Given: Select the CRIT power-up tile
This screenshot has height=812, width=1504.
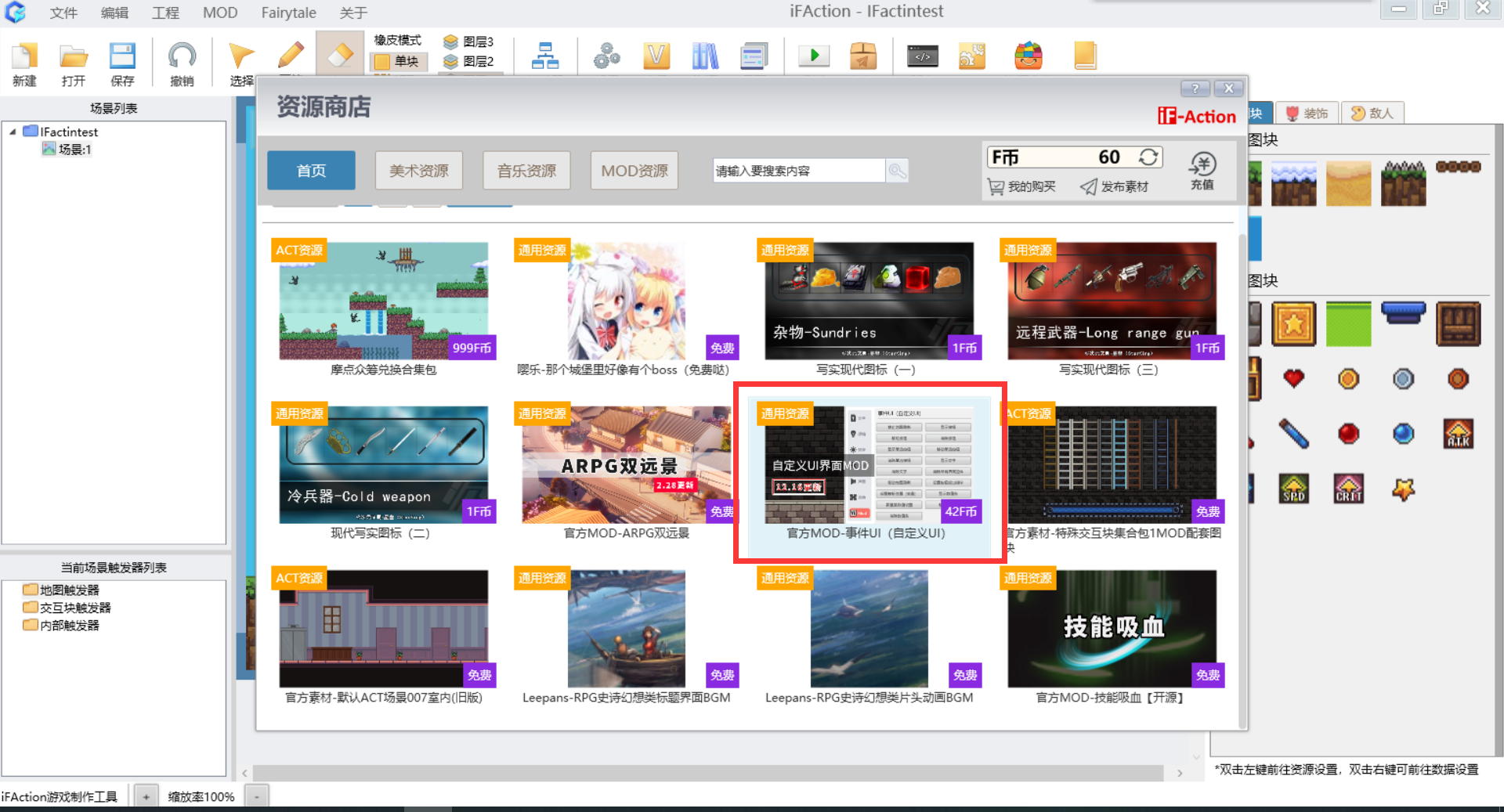Looking at the screenshot, I should 1348,489.
